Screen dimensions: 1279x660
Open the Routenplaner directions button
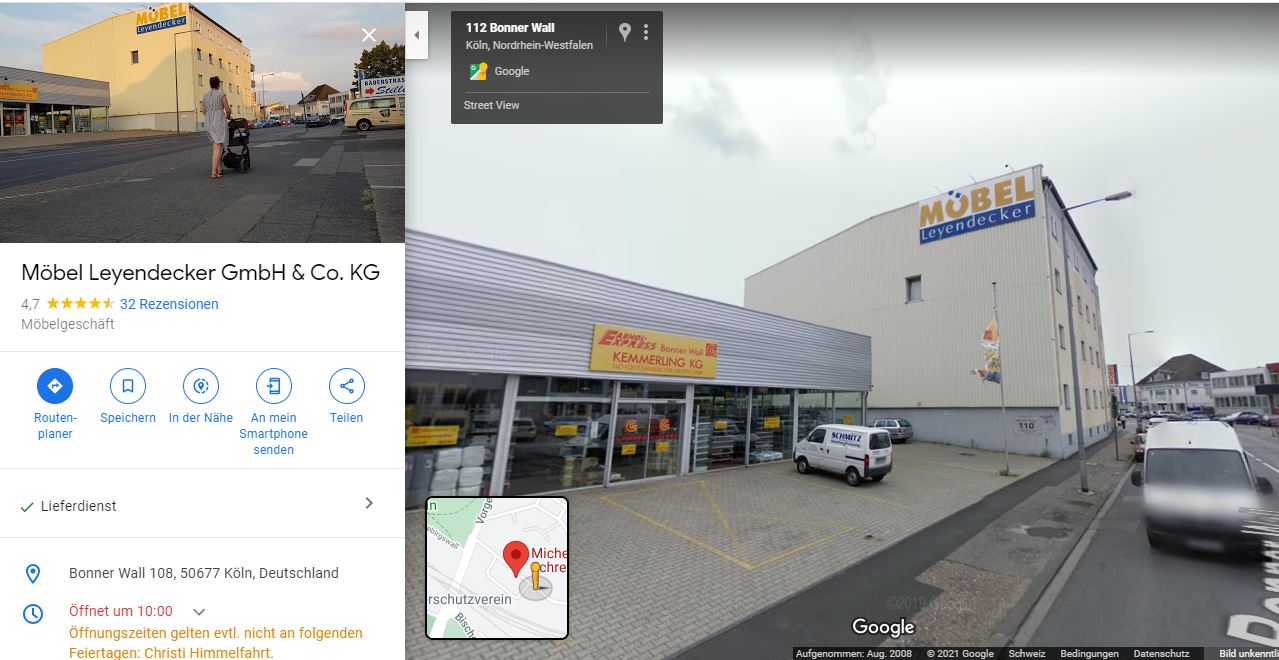point(55,386)
